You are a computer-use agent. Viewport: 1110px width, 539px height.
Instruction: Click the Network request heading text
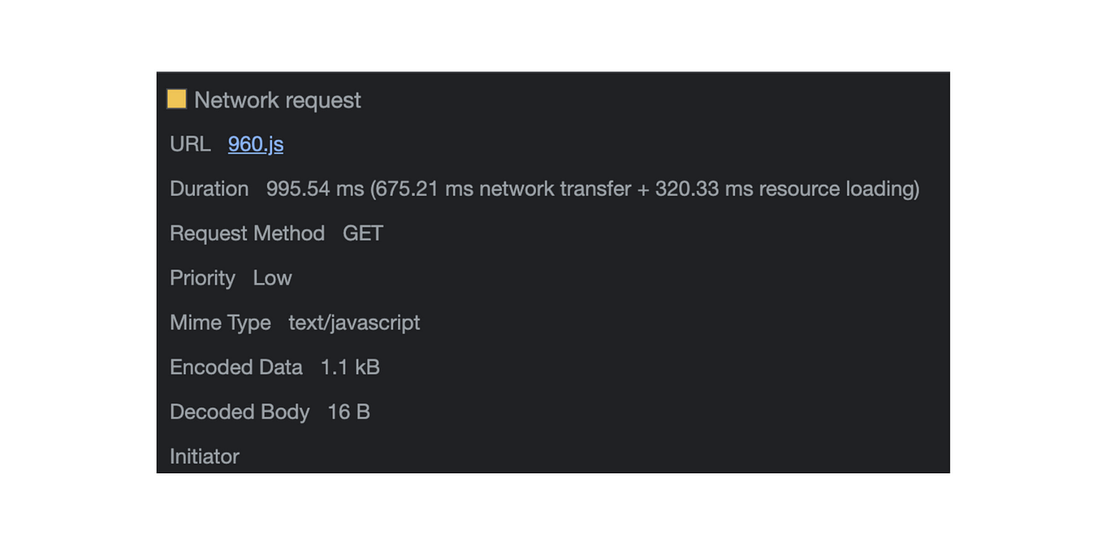[277, 100]
